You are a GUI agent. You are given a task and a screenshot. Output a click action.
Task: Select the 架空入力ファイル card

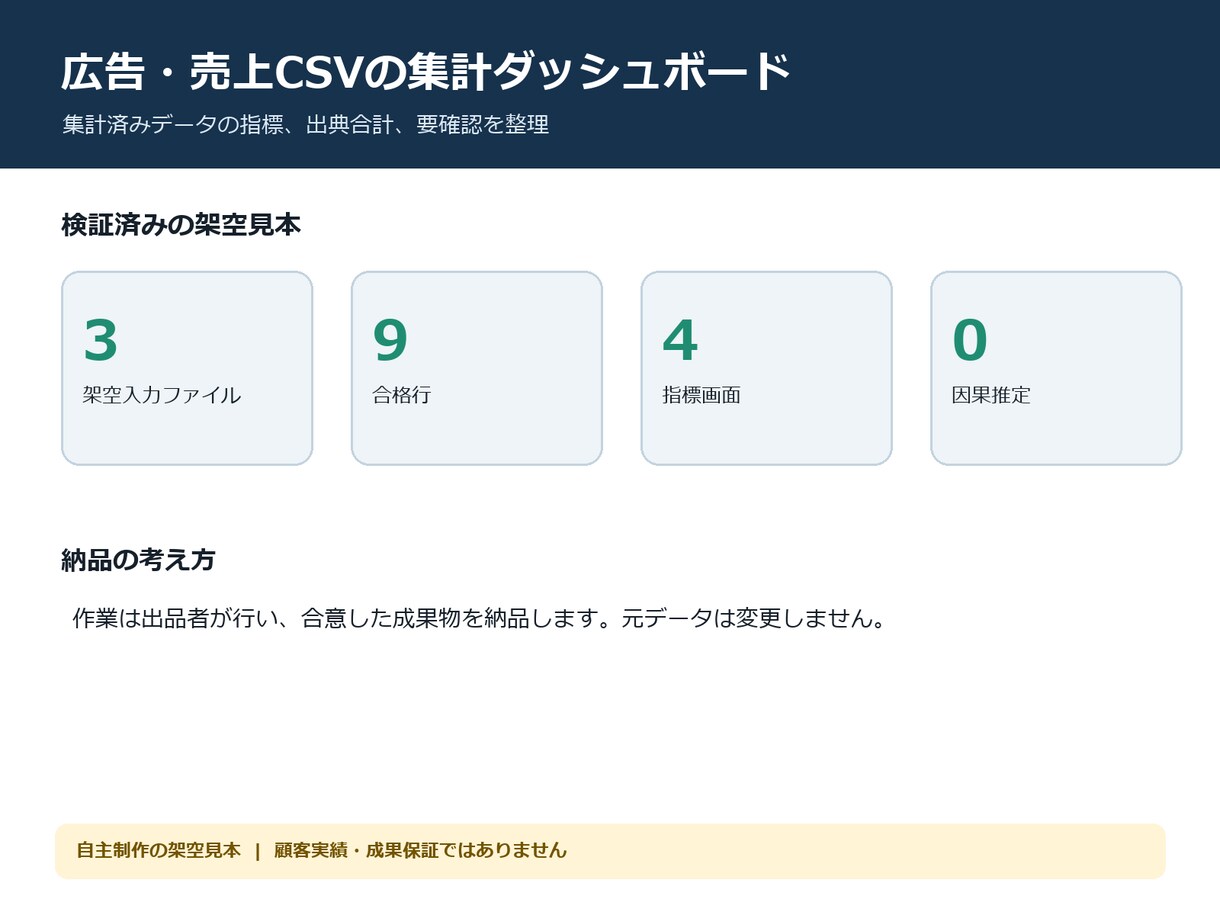[x=187, y=368]
